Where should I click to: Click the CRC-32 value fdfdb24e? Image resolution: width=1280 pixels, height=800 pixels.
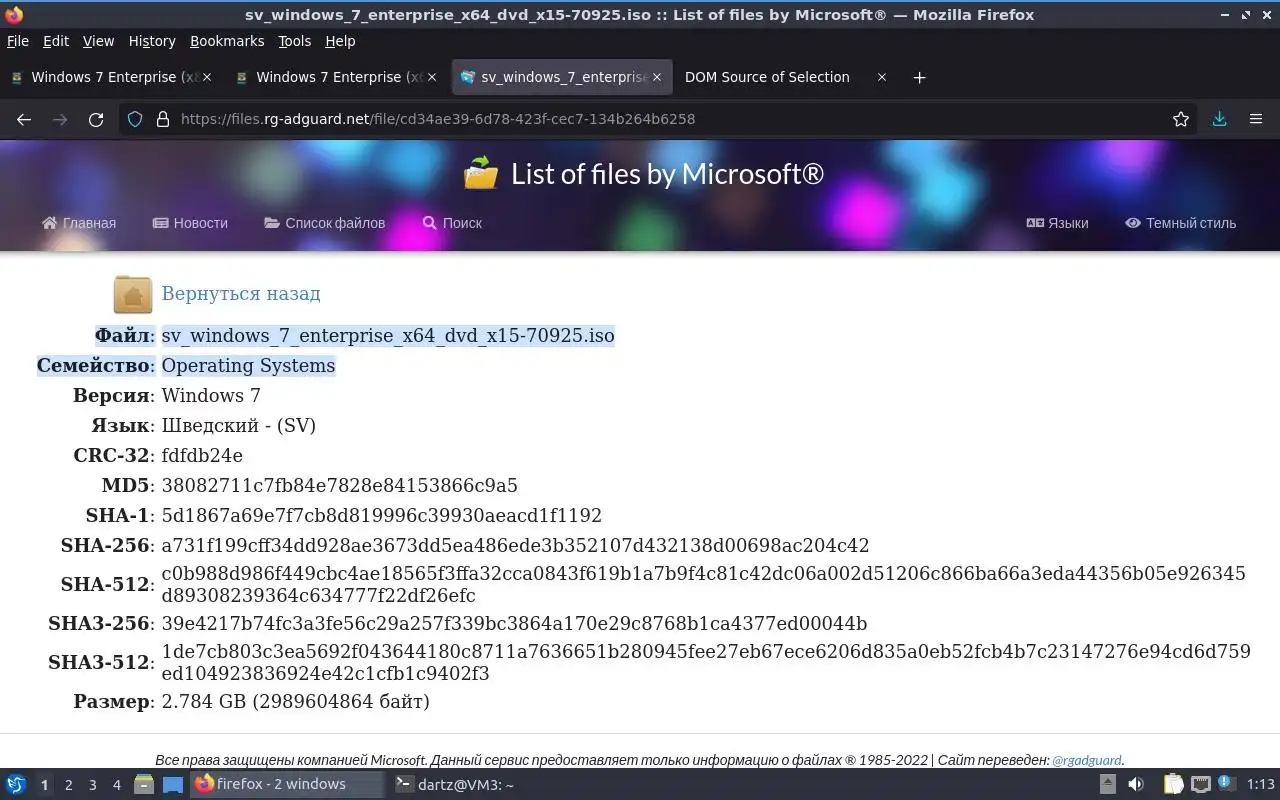(202, 456)
